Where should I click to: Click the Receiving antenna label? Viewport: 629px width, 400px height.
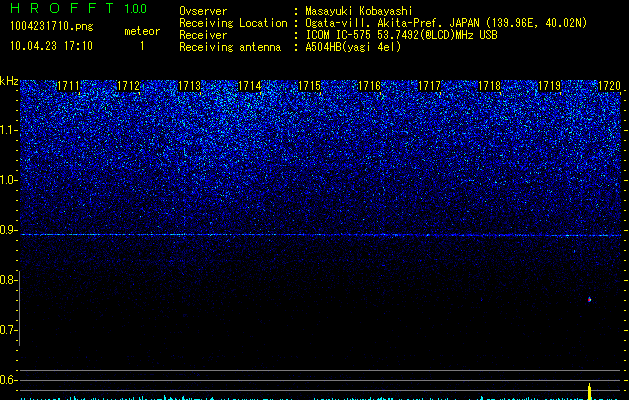230,47
